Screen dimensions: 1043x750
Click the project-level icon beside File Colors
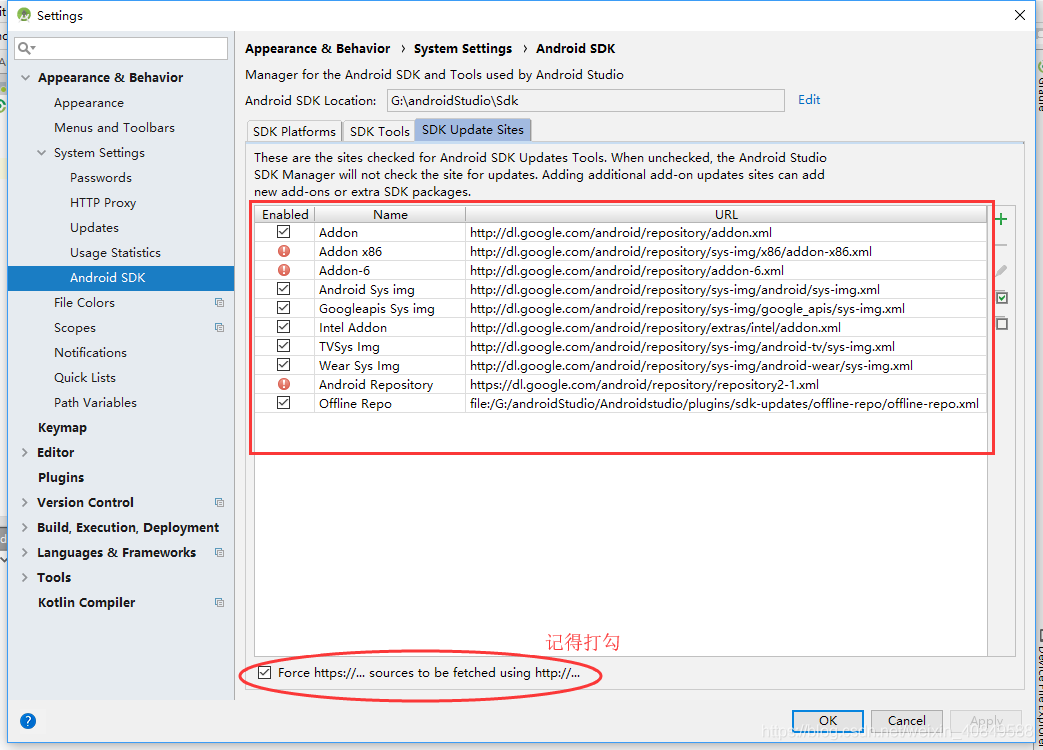(x=220, y=303)
